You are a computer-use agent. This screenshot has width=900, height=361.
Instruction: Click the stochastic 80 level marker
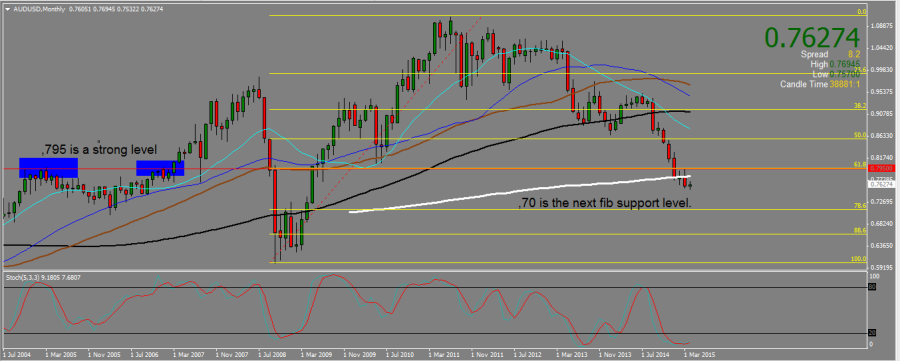point(872,286)
